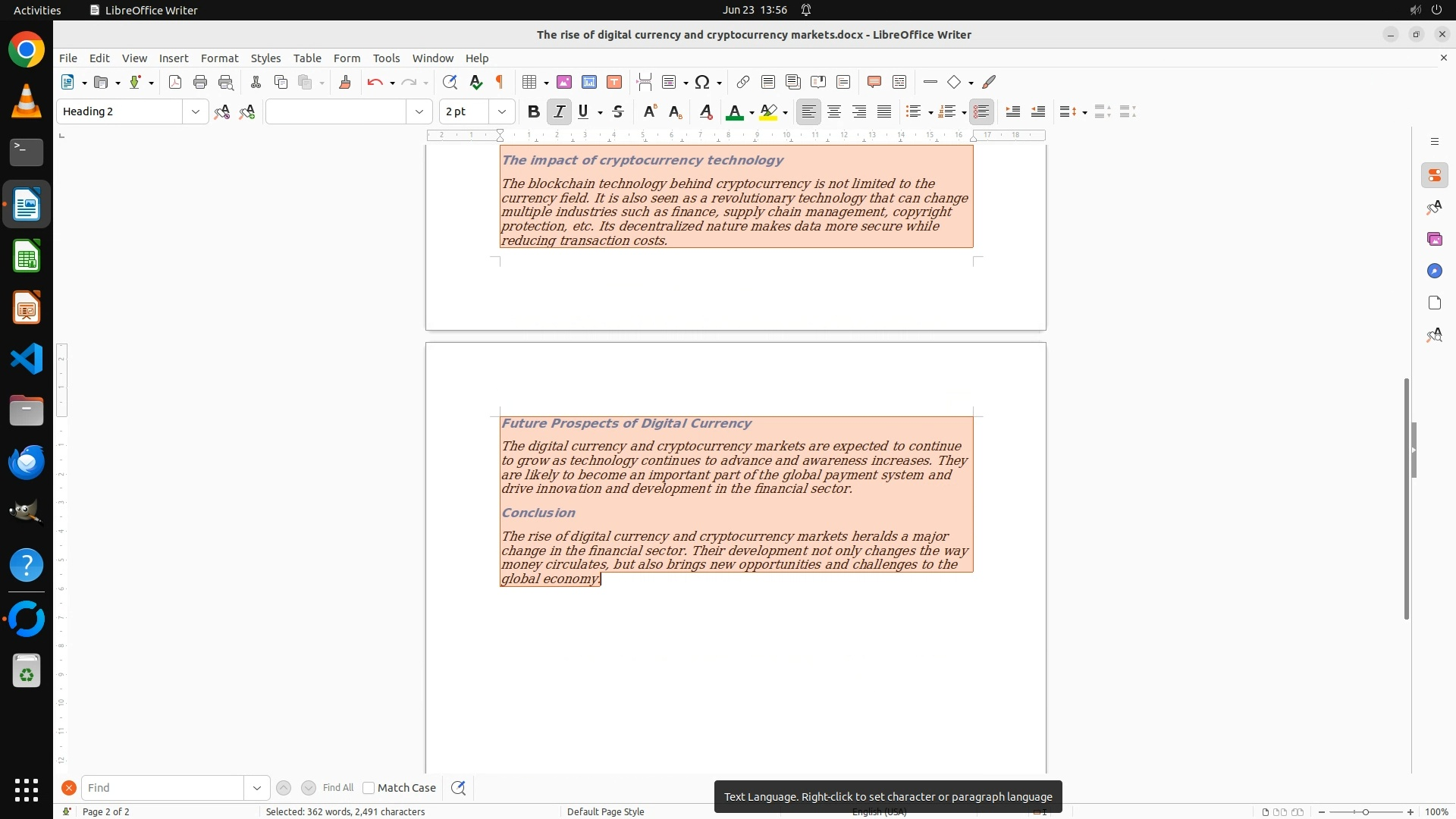Screen dimensions: 1456x819
Task: Enable the Match Case checkbox
Action: (x=369, y=788)
